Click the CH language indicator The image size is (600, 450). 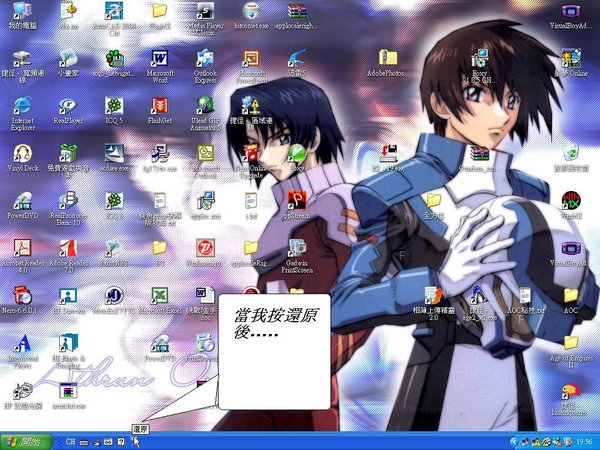[70, 442]
